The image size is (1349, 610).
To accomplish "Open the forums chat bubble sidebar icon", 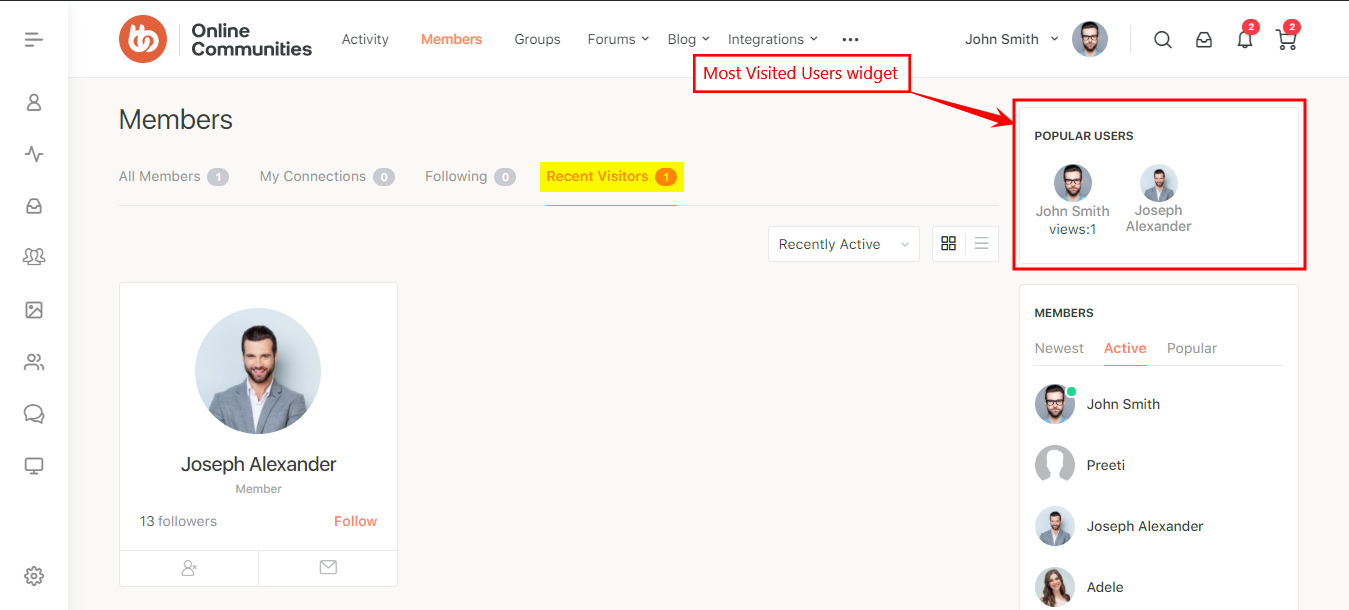I will 33,413.
